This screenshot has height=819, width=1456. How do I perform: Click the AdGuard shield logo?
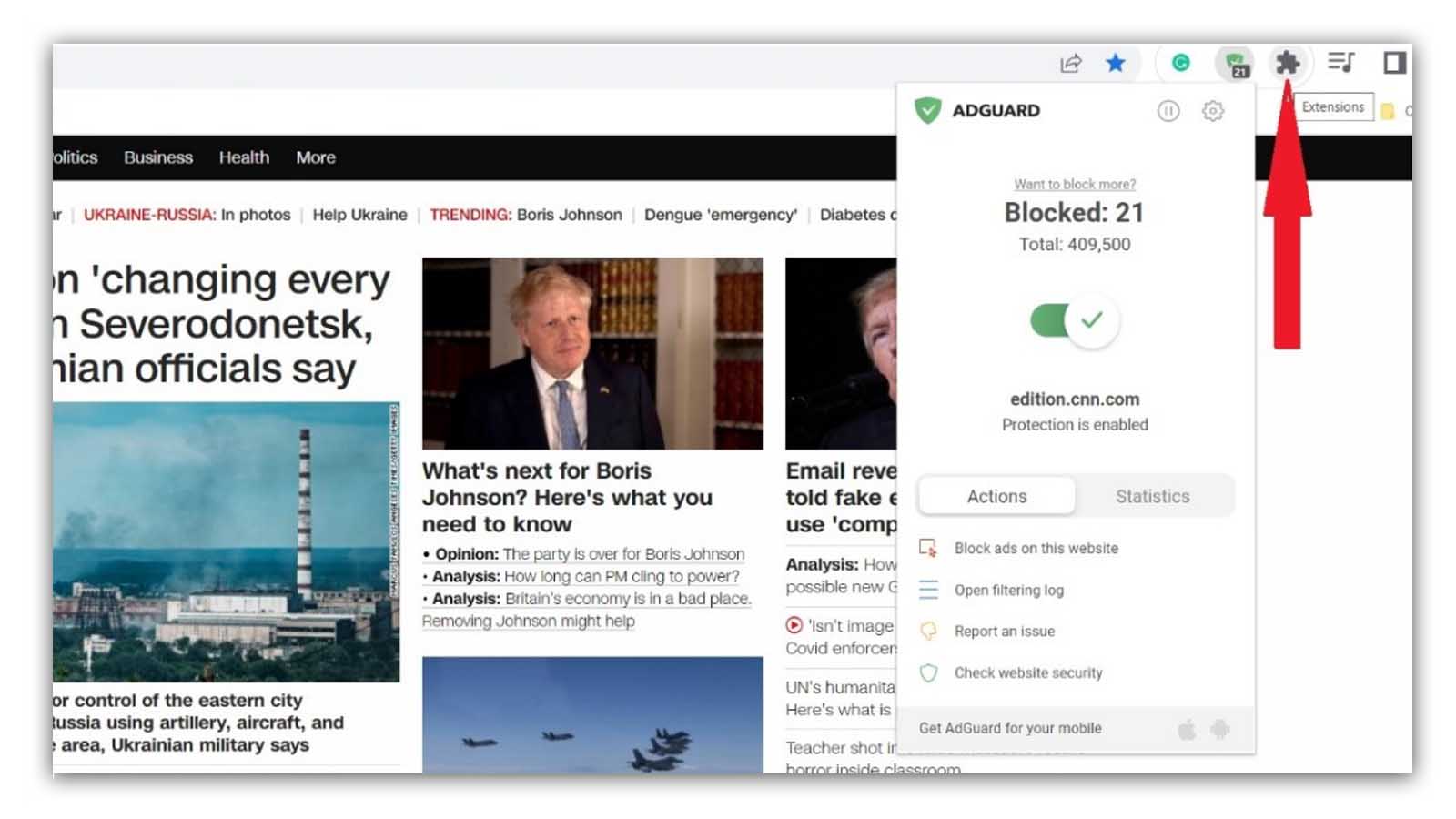927,110
